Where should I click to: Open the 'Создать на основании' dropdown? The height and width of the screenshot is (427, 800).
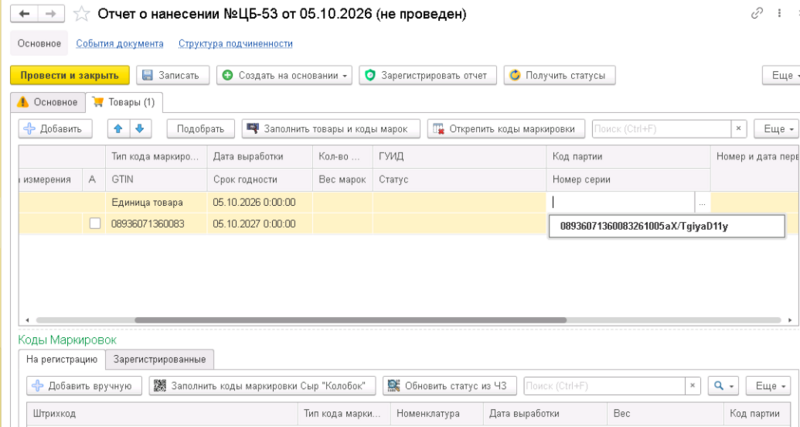pos(284,76)
